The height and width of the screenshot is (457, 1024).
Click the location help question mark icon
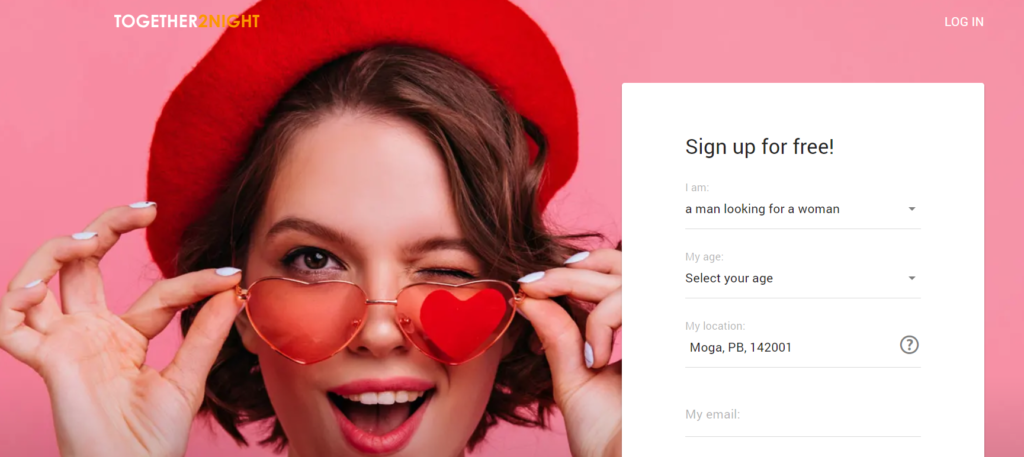pos(909,345)
